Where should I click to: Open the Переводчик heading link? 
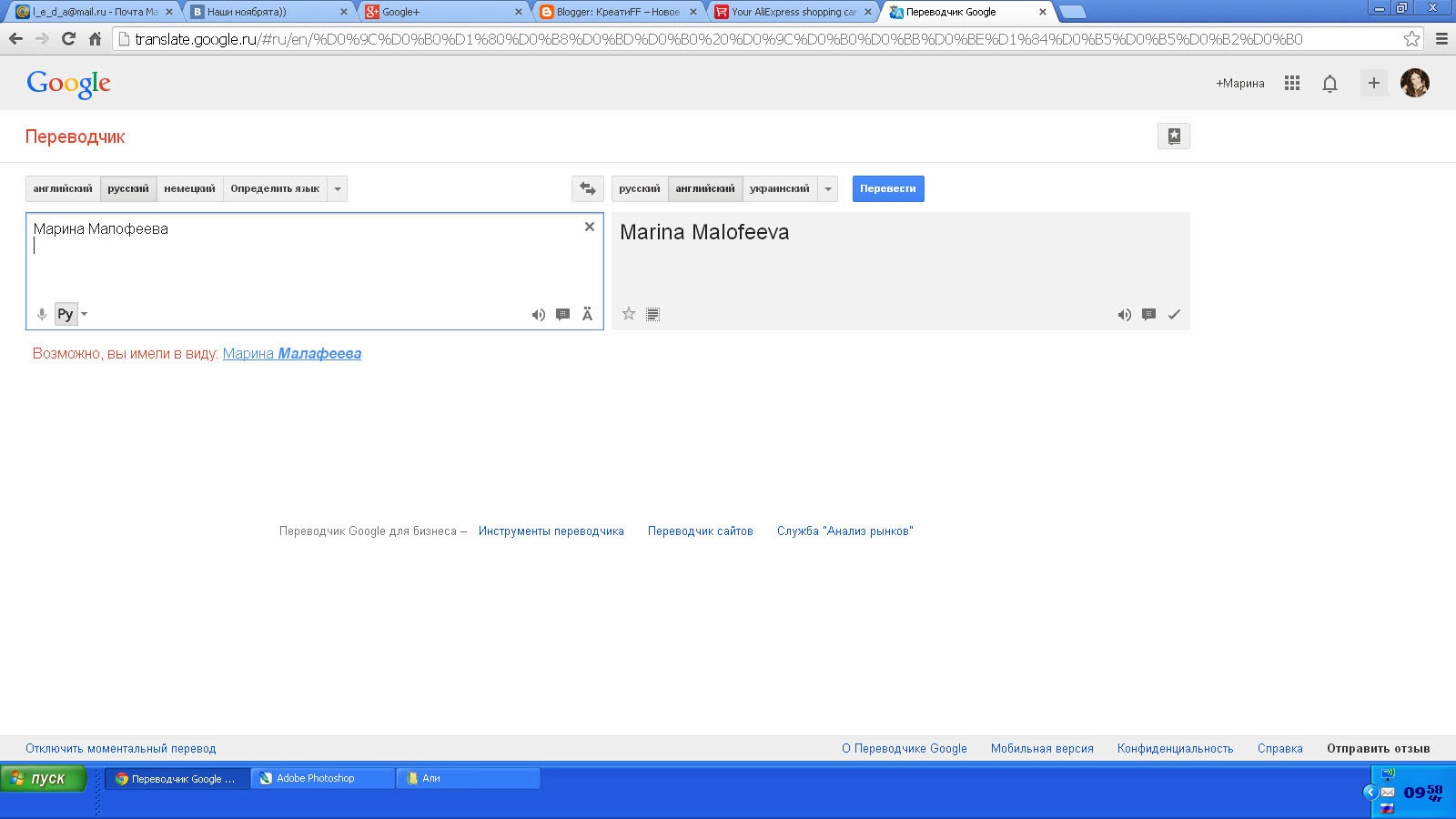(76, 136)
